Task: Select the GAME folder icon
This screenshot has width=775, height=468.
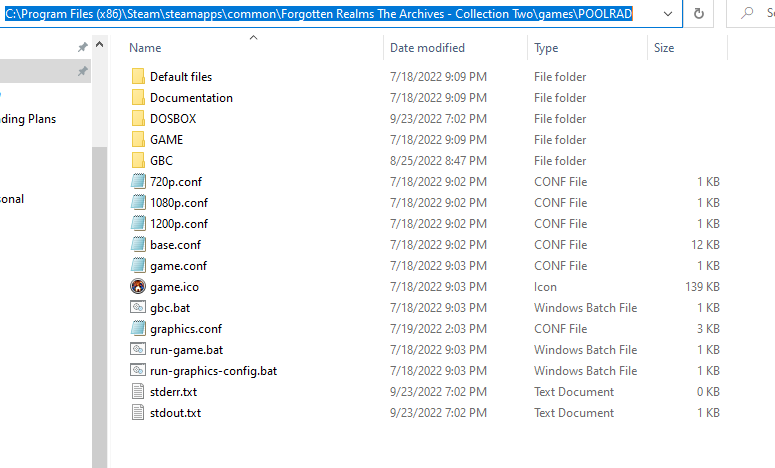Action: click(x=138, y=139)
